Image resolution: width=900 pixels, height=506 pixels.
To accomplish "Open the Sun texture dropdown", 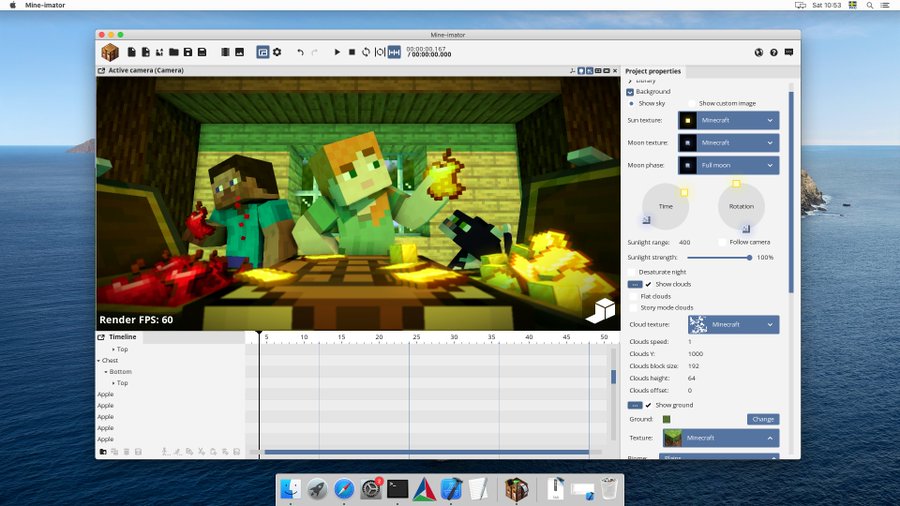I will 728,120.
